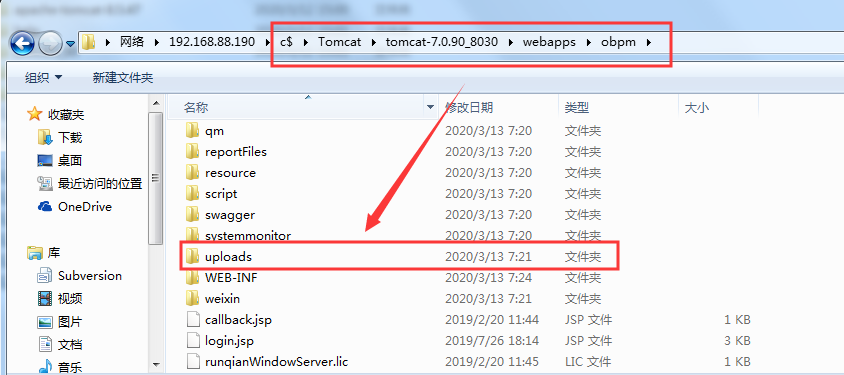Select the login.jsp file name
Screen dimensions: 844x375
(x=229, y=341)
